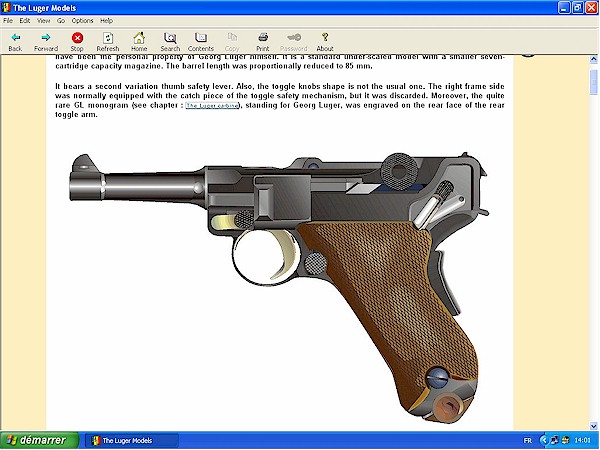The height and width of the screenshot is (450, 600).
Task: Go to the Home page icon
Action: pyautogui.click(x=139, y=38)
